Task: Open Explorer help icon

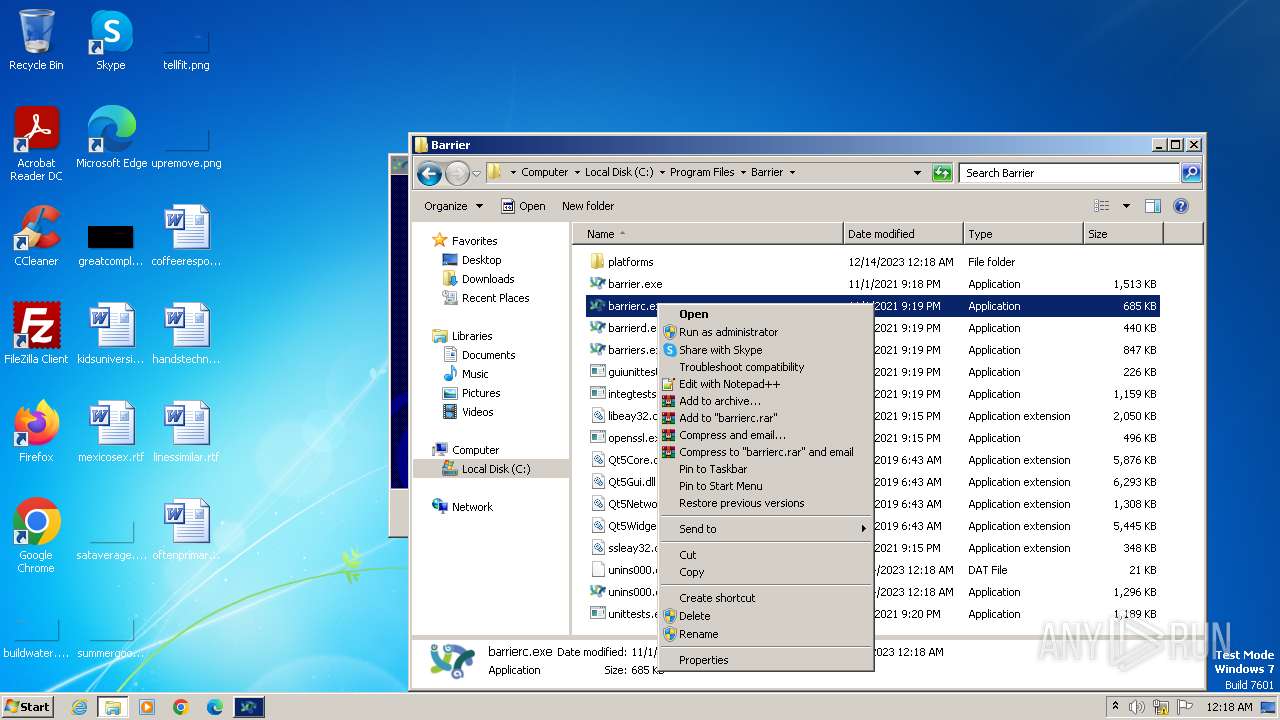Action: [1180, 206]
